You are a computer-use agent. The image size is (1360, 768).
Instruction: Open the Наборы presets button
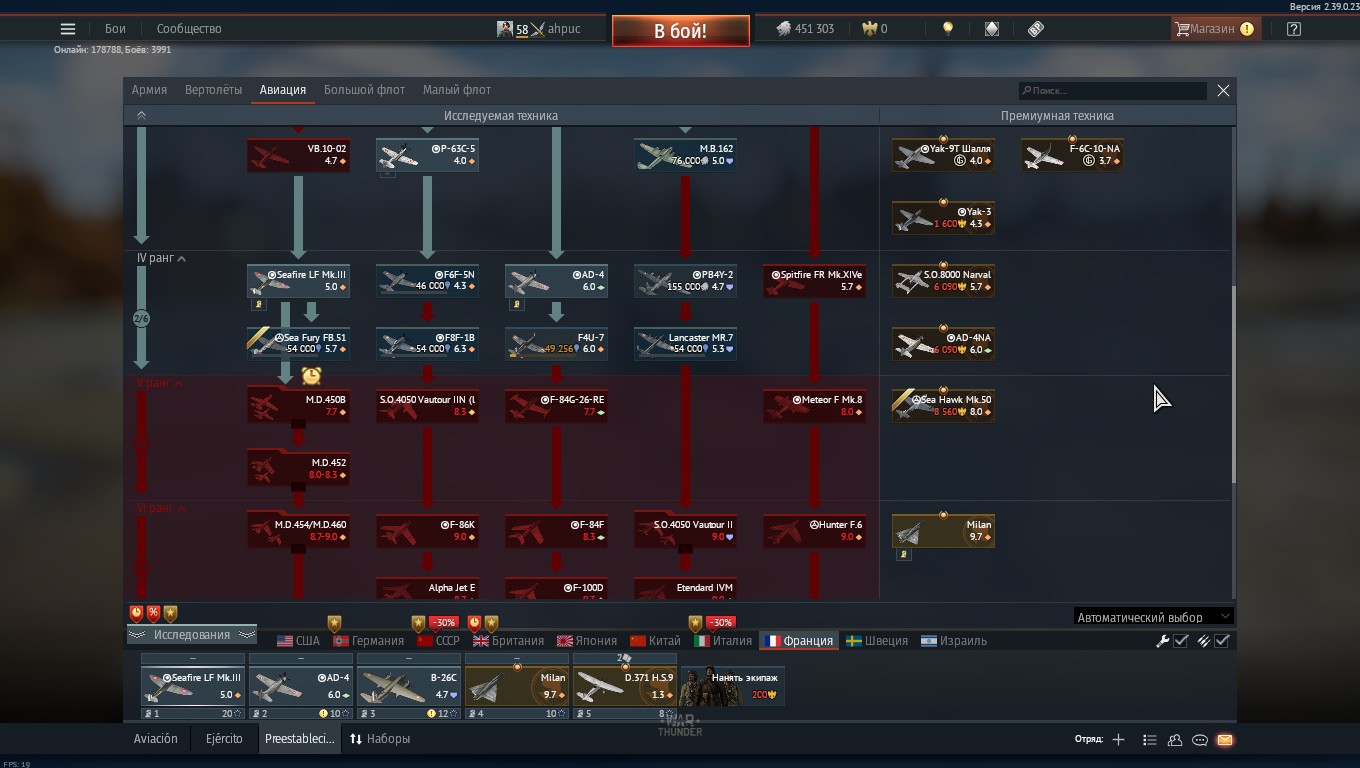(x=379, y=739)
